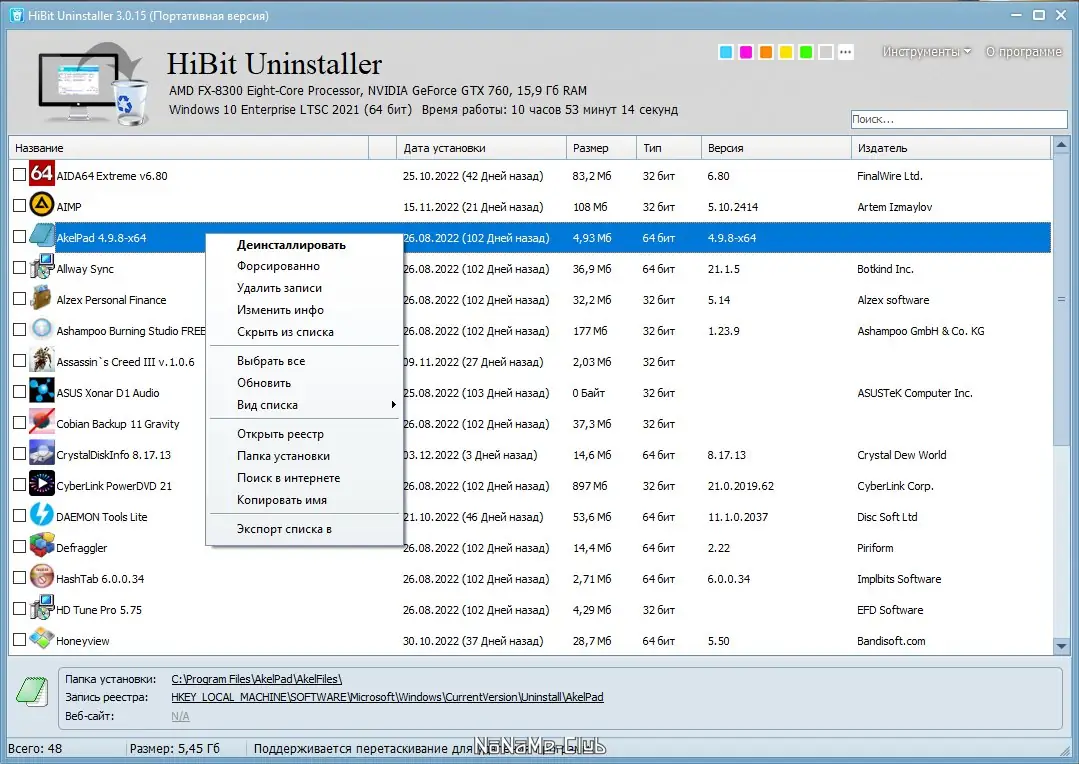Click the Ashampoo Burning Studio disc icon
The height and width of the screenshot is (764, 1079).
point(41,329)
